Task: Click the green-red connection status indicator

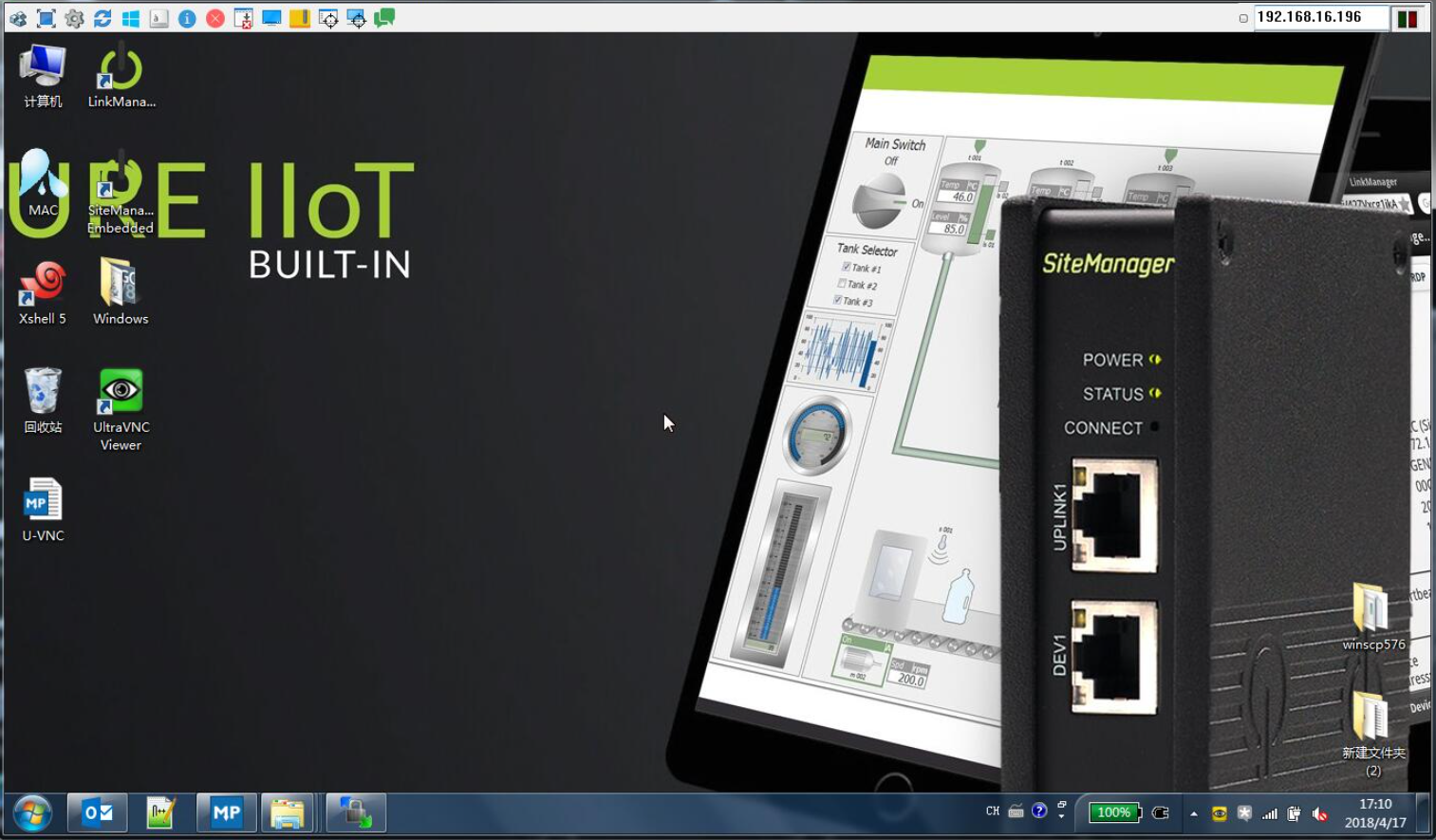Action: [1408, 18]
